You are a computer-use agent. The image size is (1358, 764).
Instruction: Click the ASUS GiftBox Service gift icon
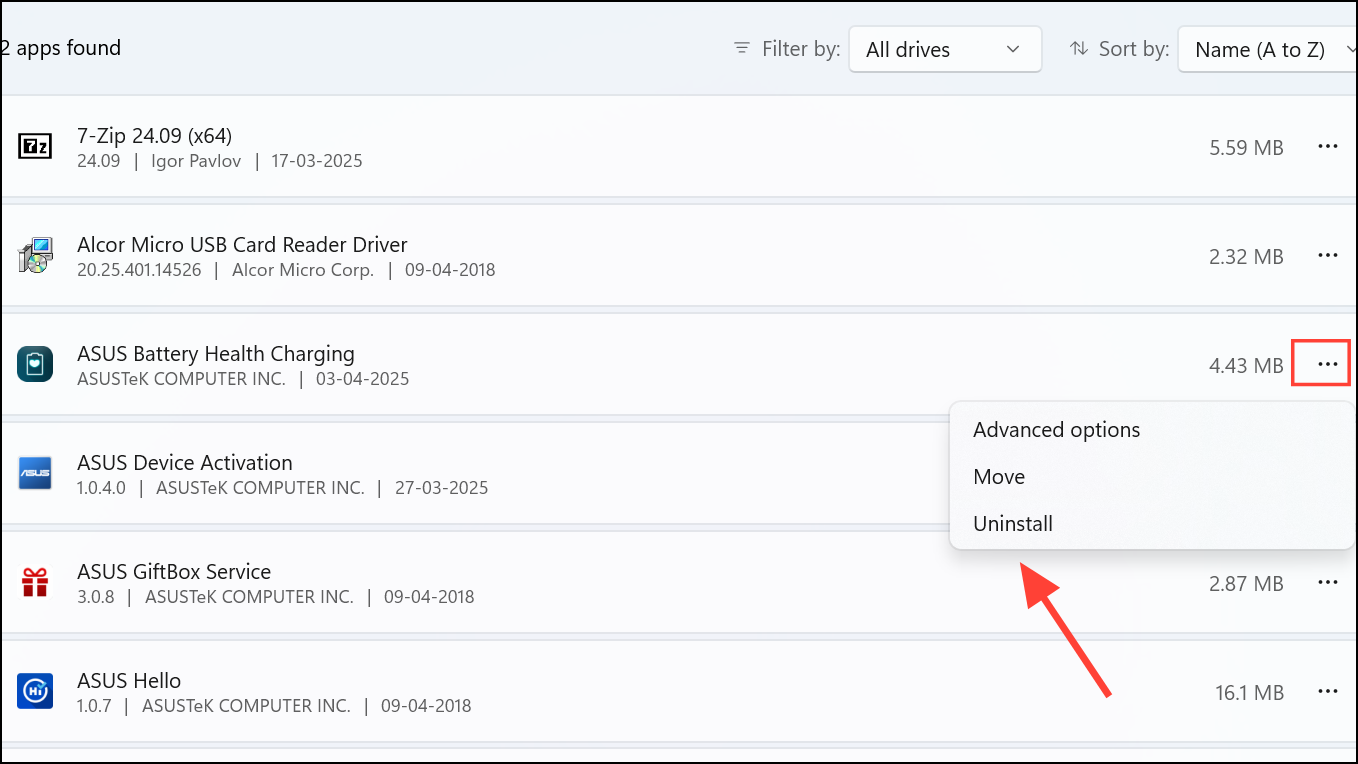[35, 582]
